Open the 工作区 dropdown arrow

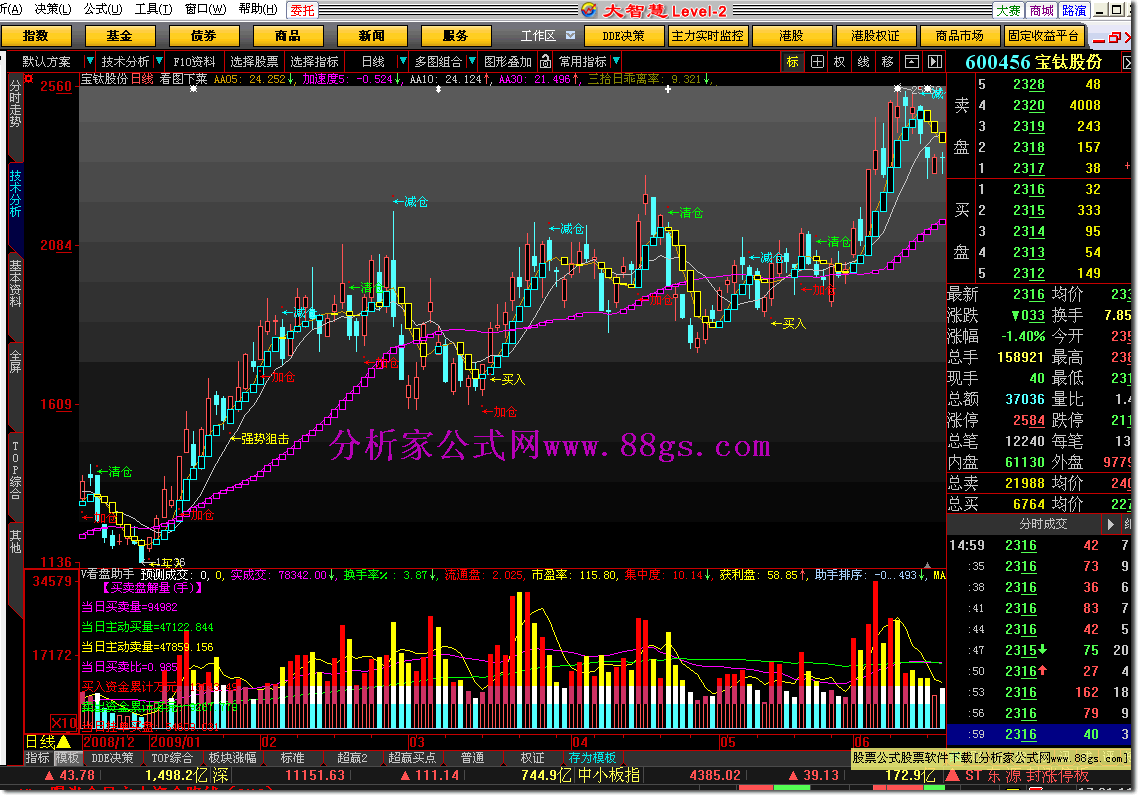570,35
